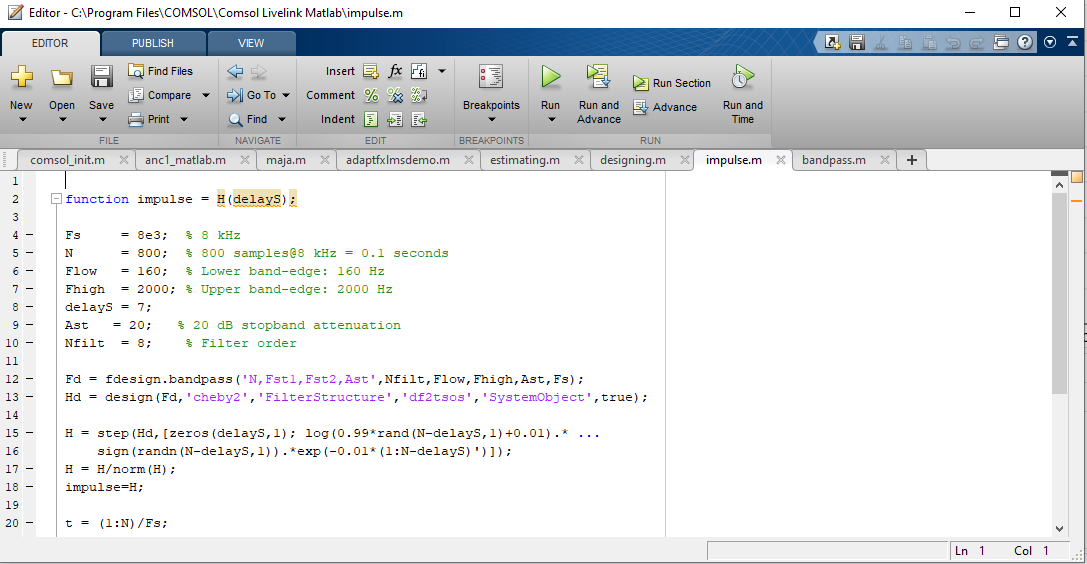Click the Run and Time icon
The width and height of the screenshot is (1087, 564).
click(x=742, y=78)
